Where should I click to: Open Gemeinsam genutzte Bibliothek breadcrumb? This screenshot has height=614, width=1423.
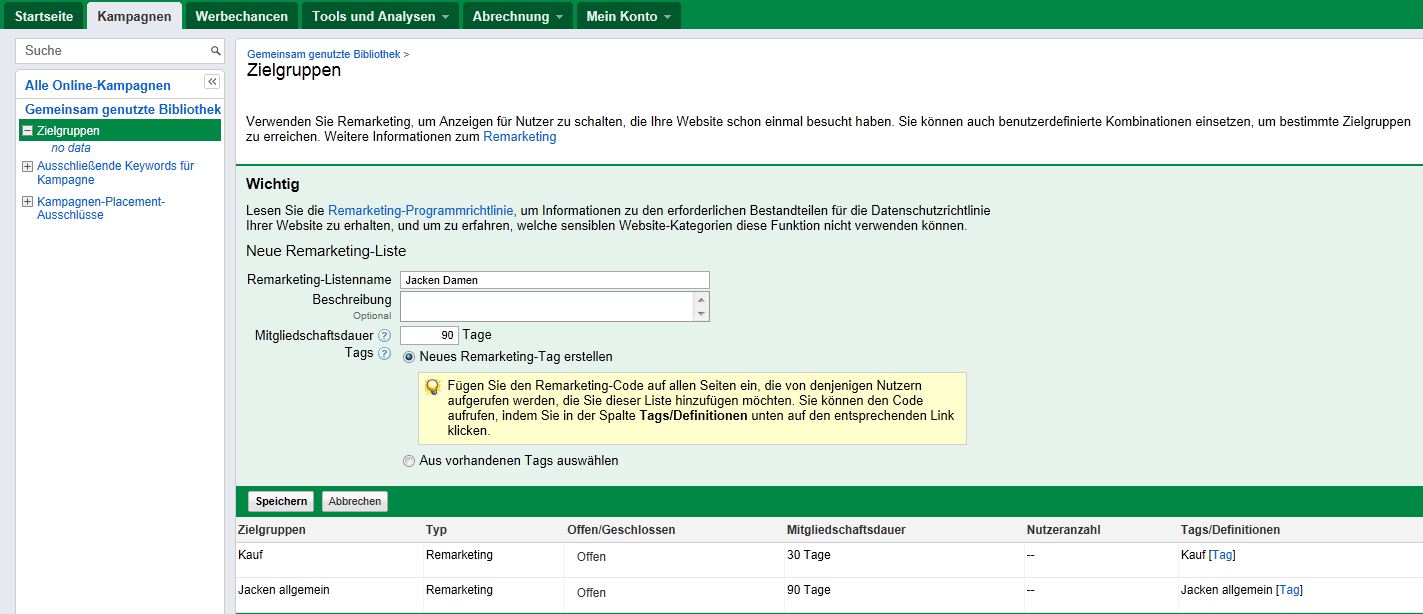[324, 54]
